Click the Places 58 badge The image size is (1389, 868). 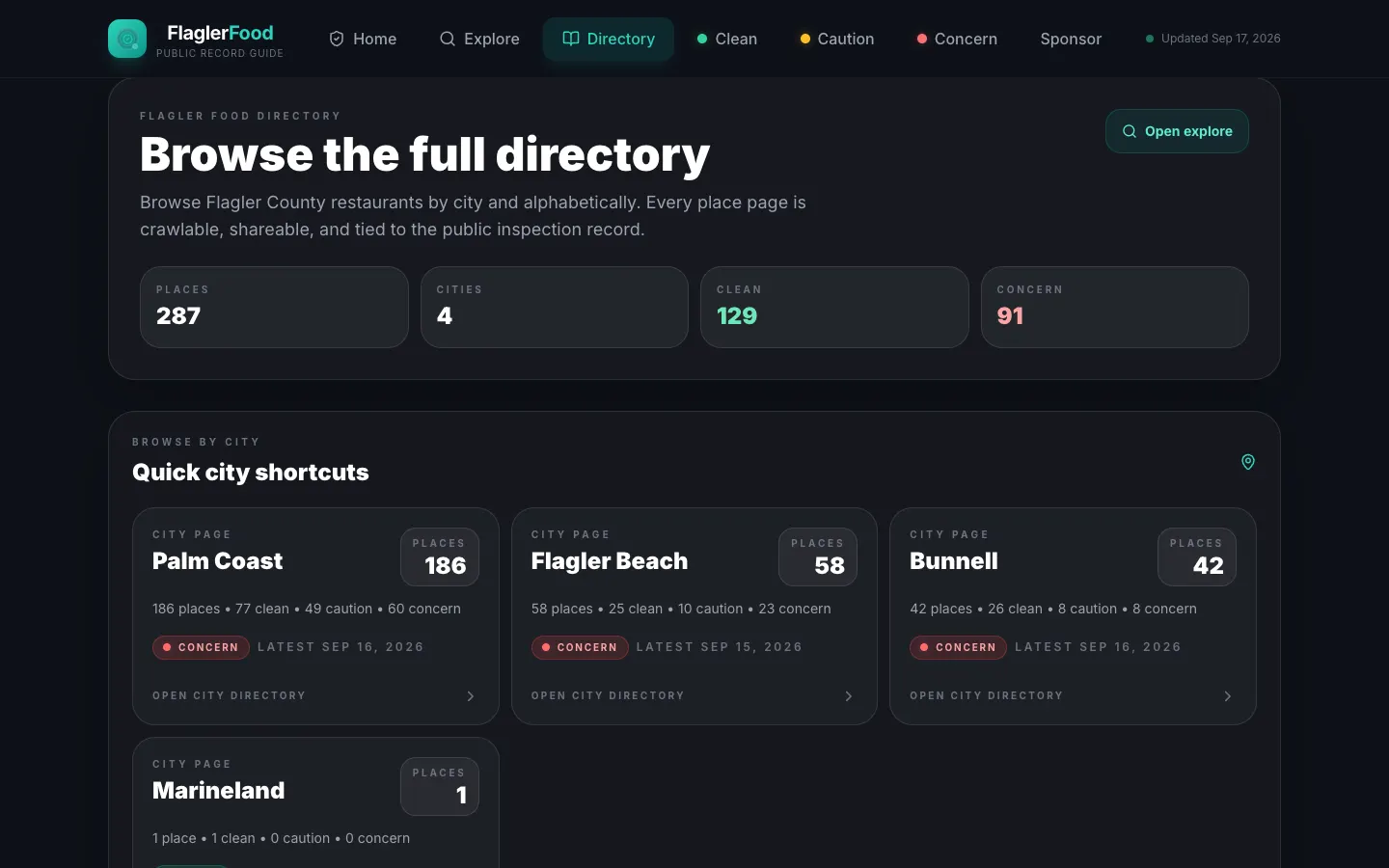(x=818, y=556)
